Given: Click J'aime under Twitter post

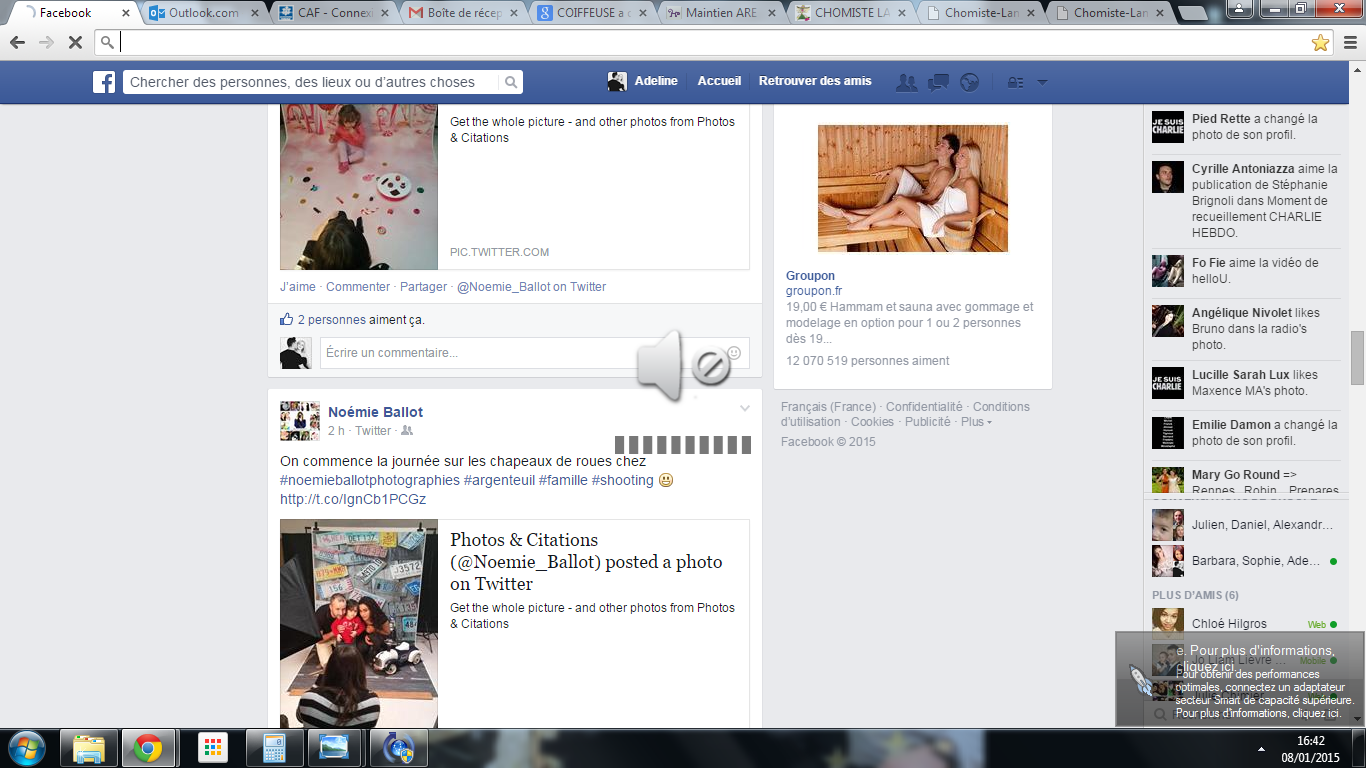Looking at the screenshot, I should coord(298,287).
